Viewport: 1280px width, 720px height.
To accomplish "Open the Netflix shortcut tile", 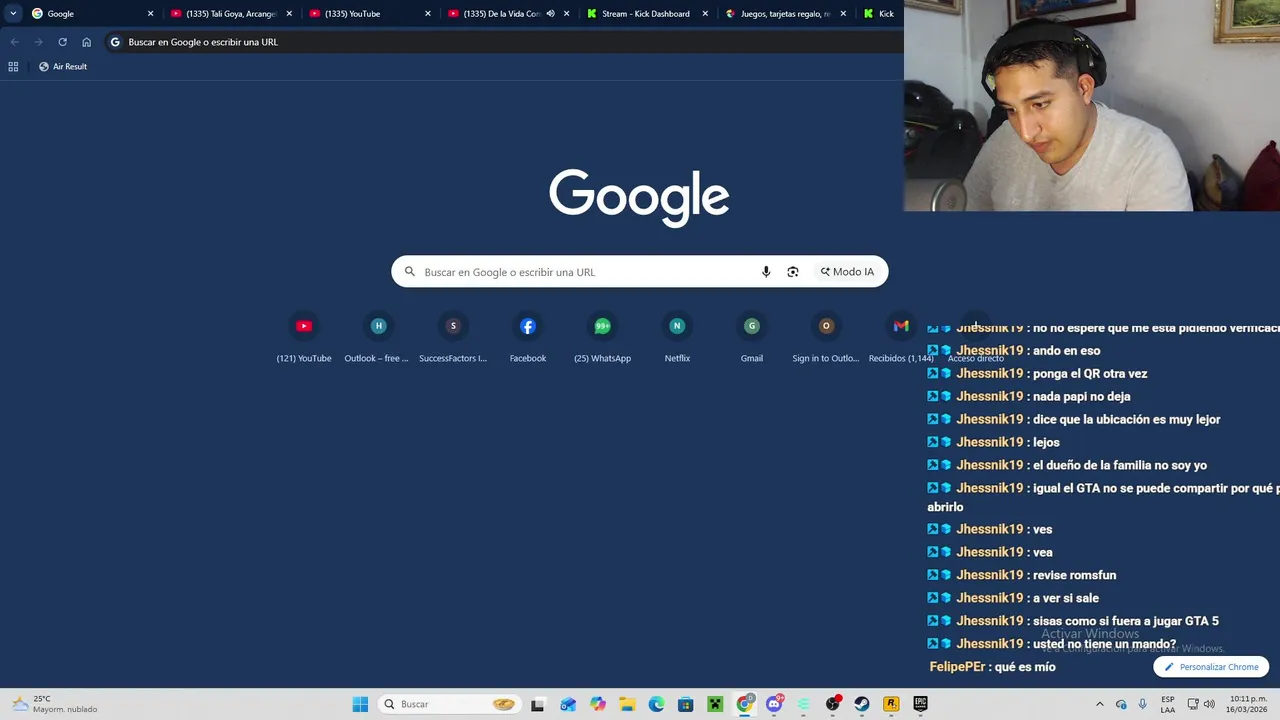I will click(677, 338).
